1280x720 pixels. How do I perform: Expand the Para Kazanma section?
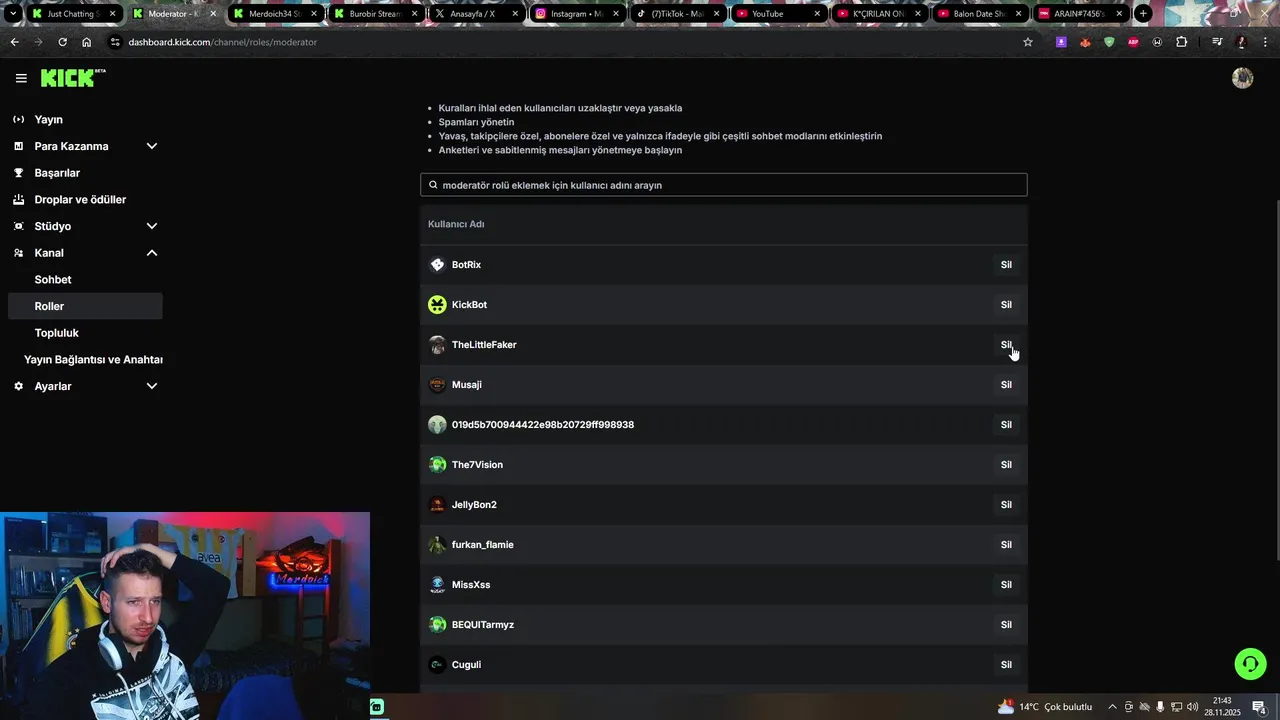tap(85, 146)
